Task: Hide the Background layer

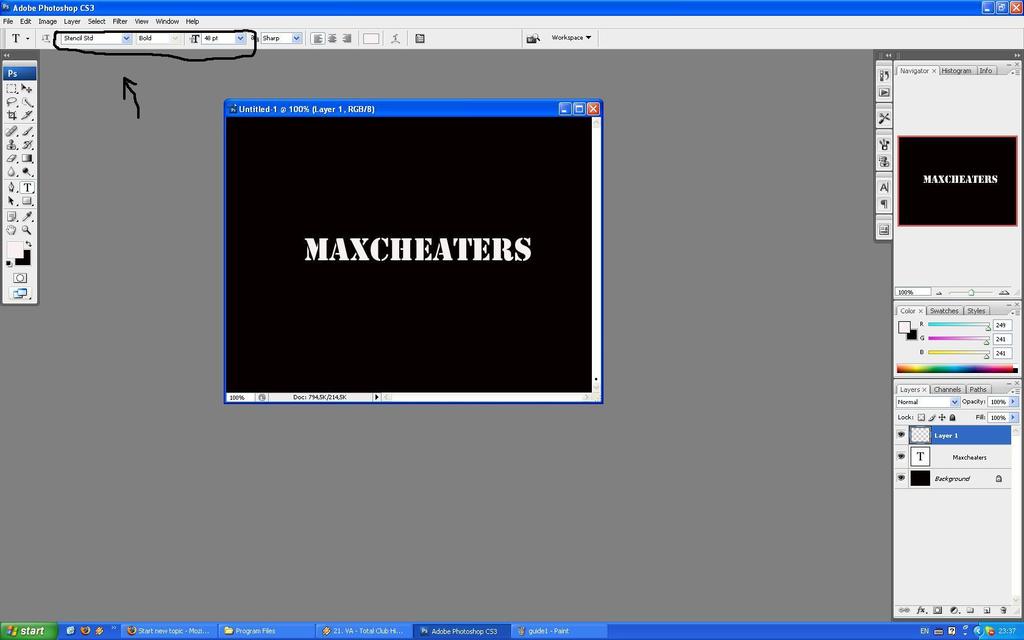Action: (x=901, y=478)
